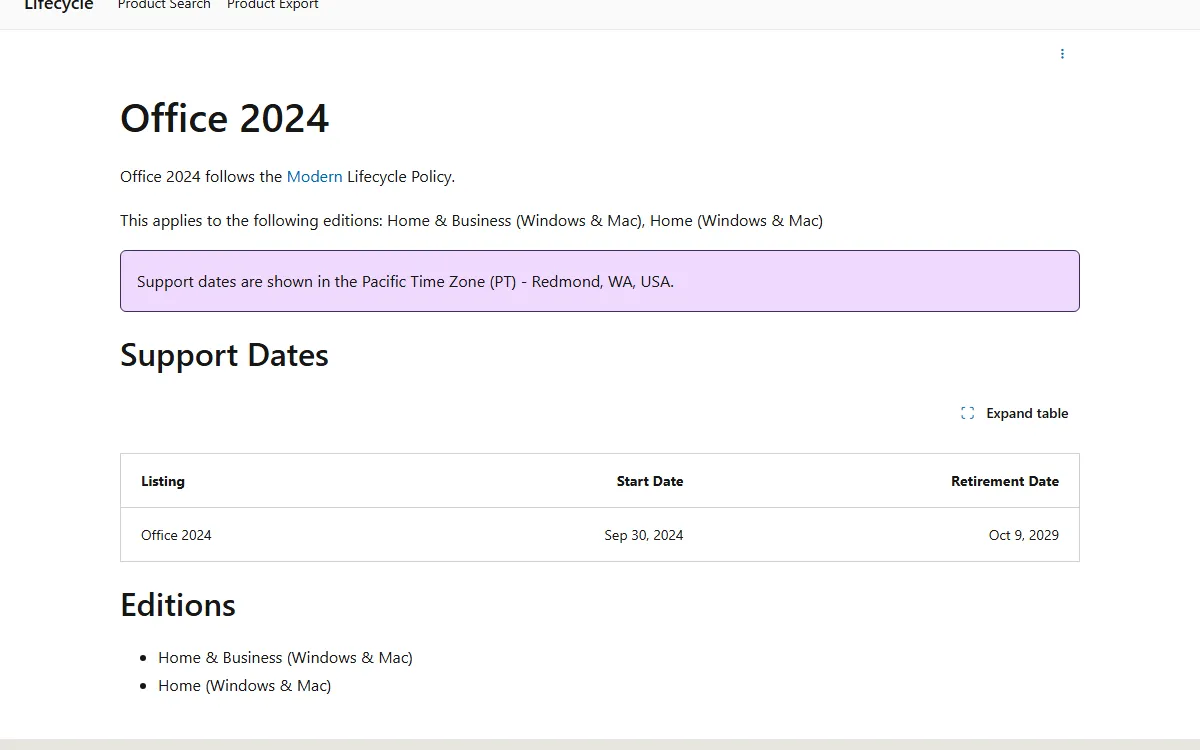Select the Oct 9, 2029 retirement date

pyautogui.click(x=1024, y=535)
